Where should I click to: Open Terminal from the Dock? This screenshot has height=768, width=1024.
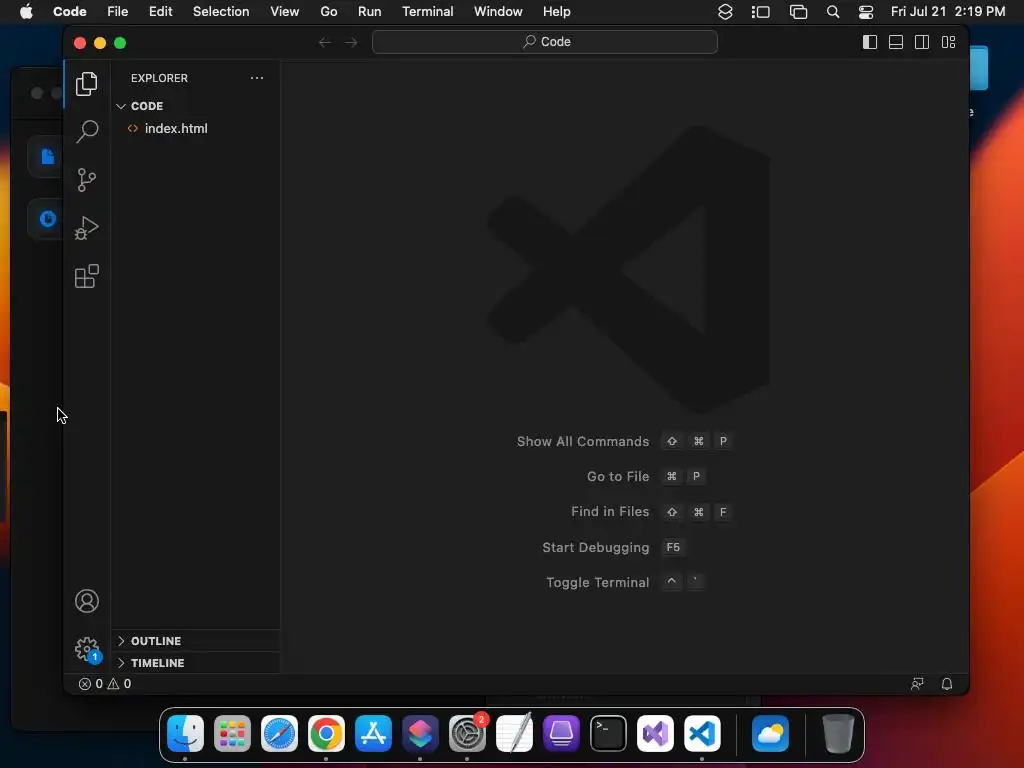pos(609,733)
